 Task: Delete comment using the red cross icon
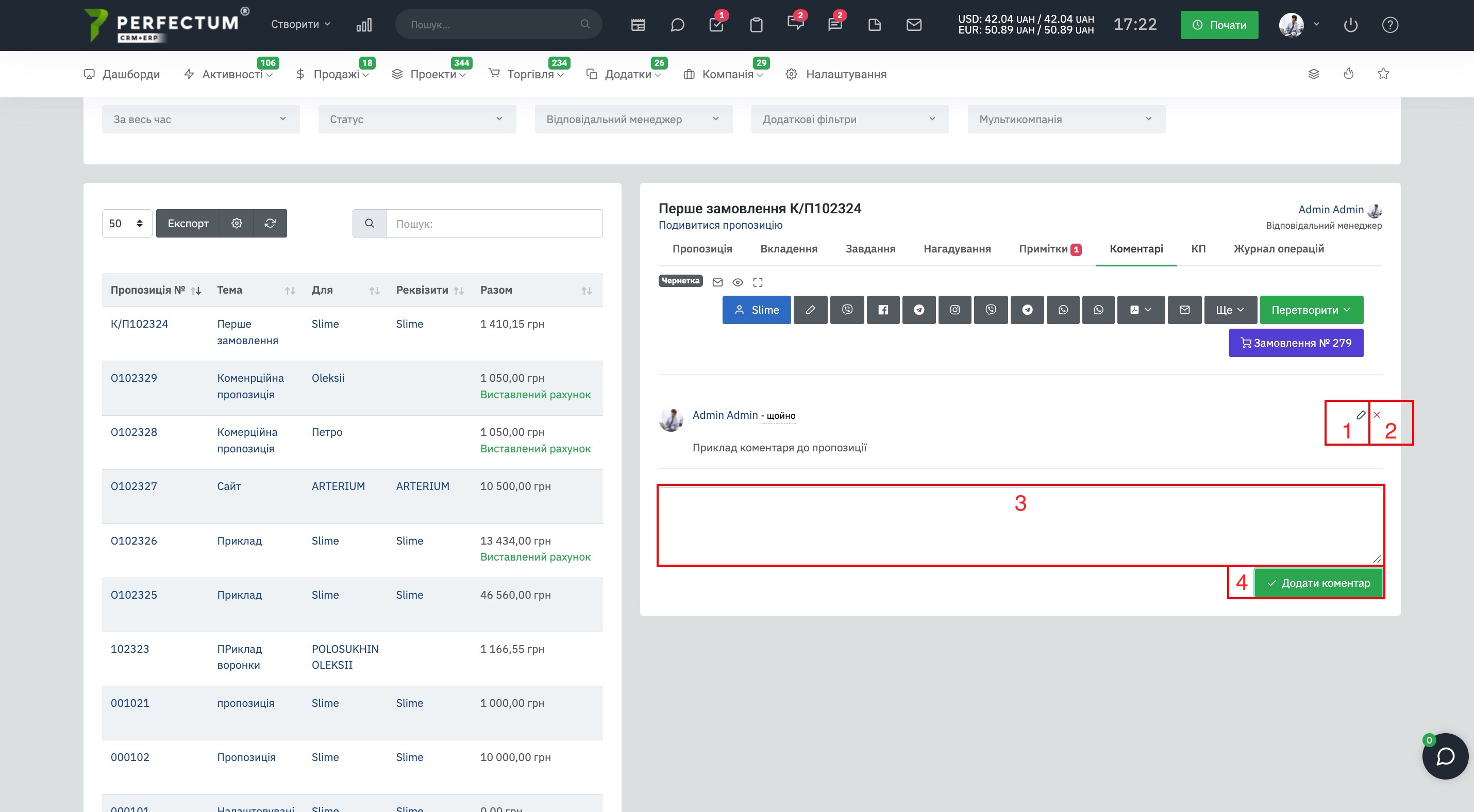pyautogui.click(x=1377, y=415)
